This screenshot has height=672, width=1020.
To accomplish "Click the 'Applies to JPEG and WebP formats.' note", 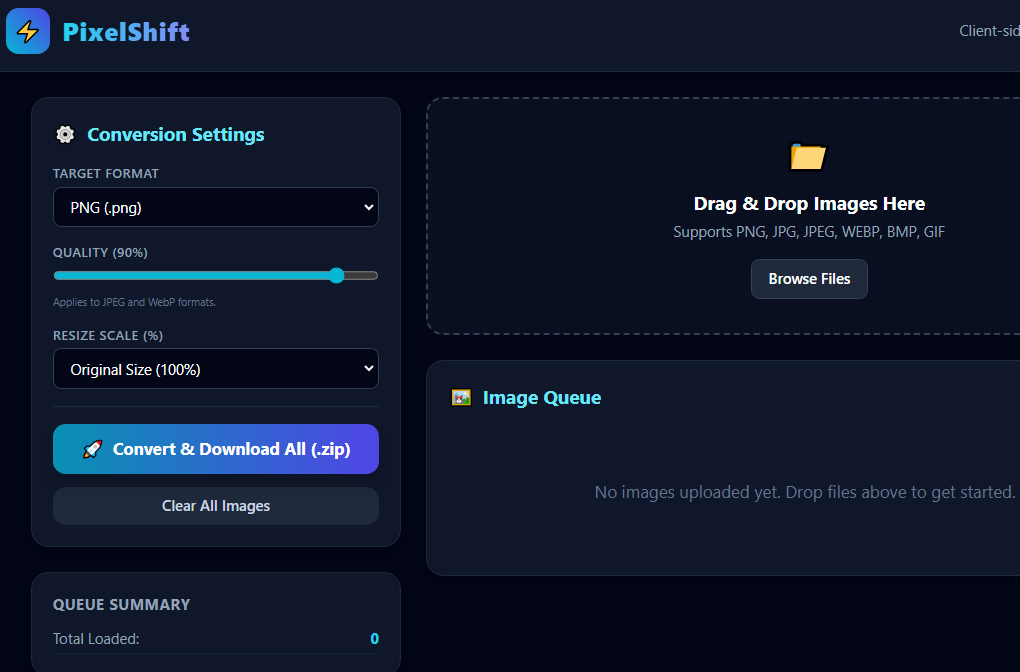I will [134, 302].
